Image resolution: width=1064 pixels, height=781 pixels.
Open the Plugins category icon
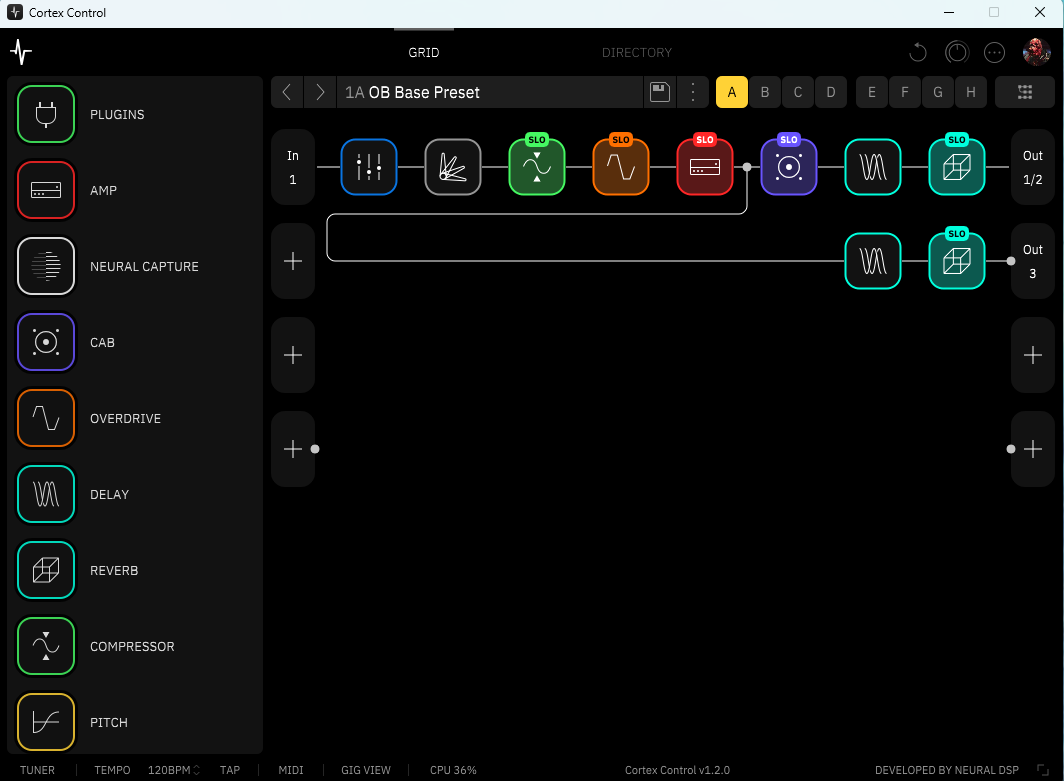pos(45,114)
